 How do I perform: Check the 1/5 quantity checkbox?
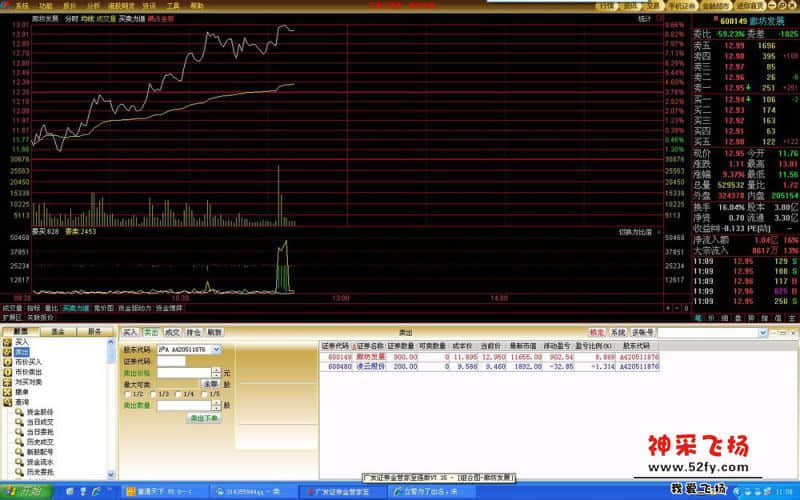pyautogui.click(x=205, y=393)
